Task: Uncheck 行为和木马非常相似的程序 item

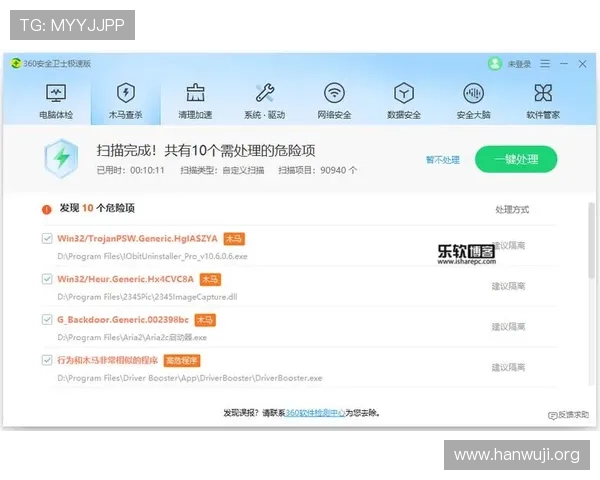Action: (47, 360)
